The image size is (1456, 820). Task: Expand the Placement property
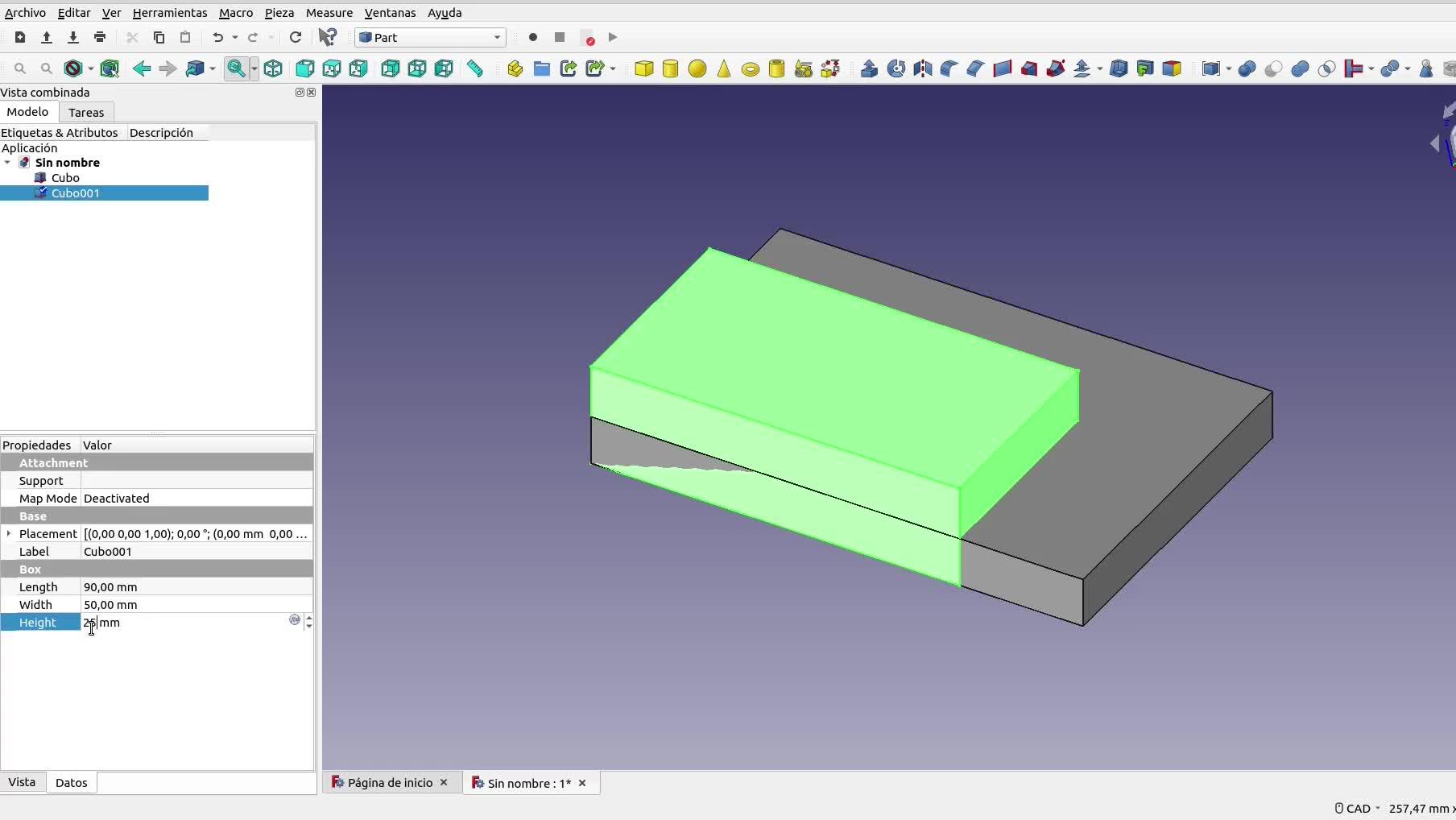(x=9, y=533)
